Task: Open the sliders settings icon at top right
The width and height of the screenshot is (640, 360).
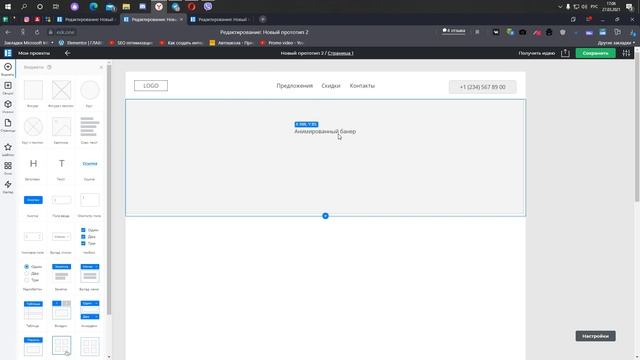Action: point(627,53)
